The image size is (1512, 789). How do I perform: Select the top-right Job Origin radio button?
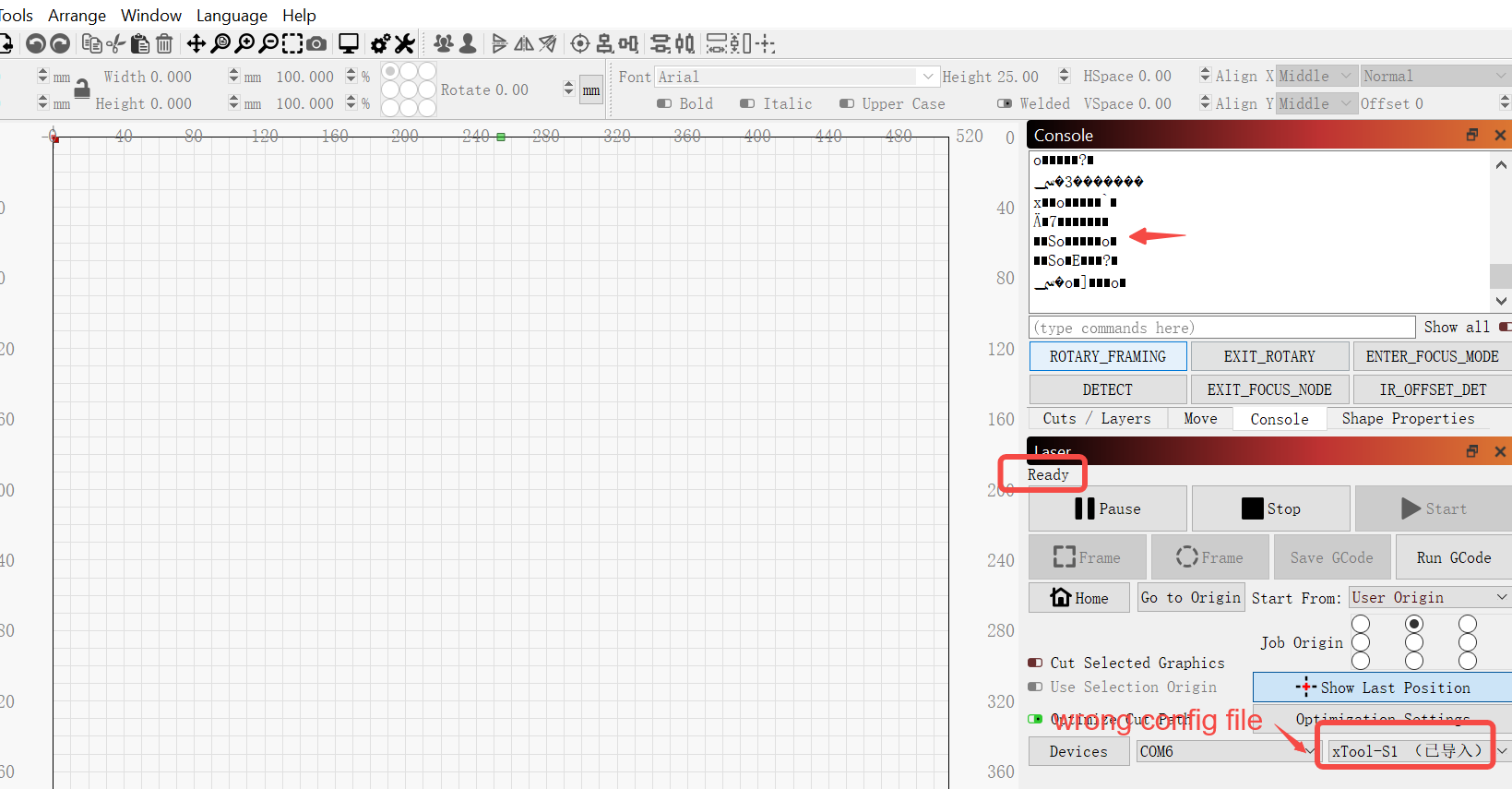click(x=1467, y=624)
